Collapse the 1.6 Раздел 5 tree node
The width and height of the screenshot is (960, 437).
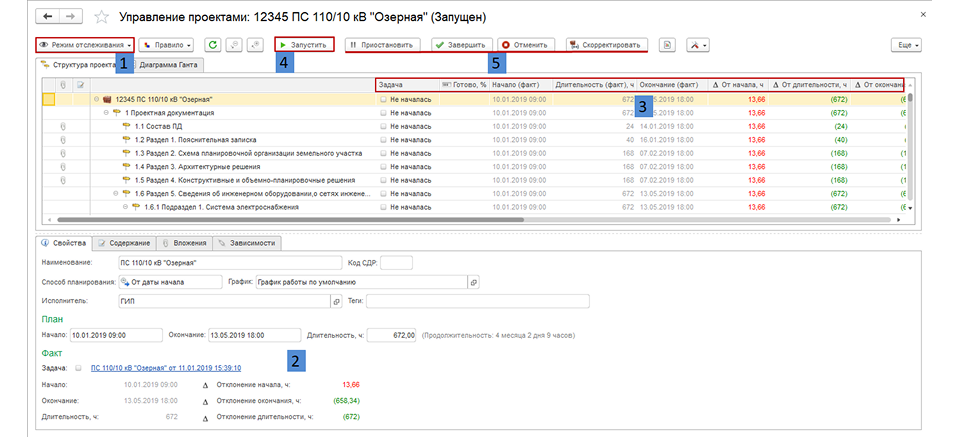point(116,193)
